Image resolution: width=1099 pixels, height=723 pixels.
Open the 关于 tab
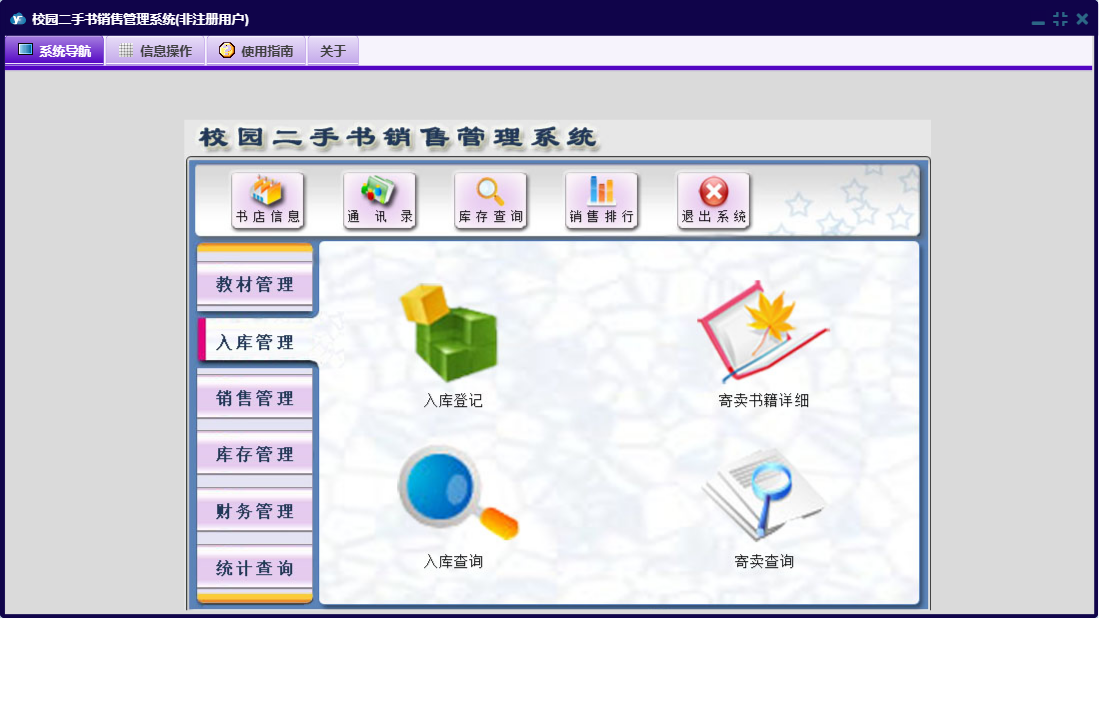point(333,50)
